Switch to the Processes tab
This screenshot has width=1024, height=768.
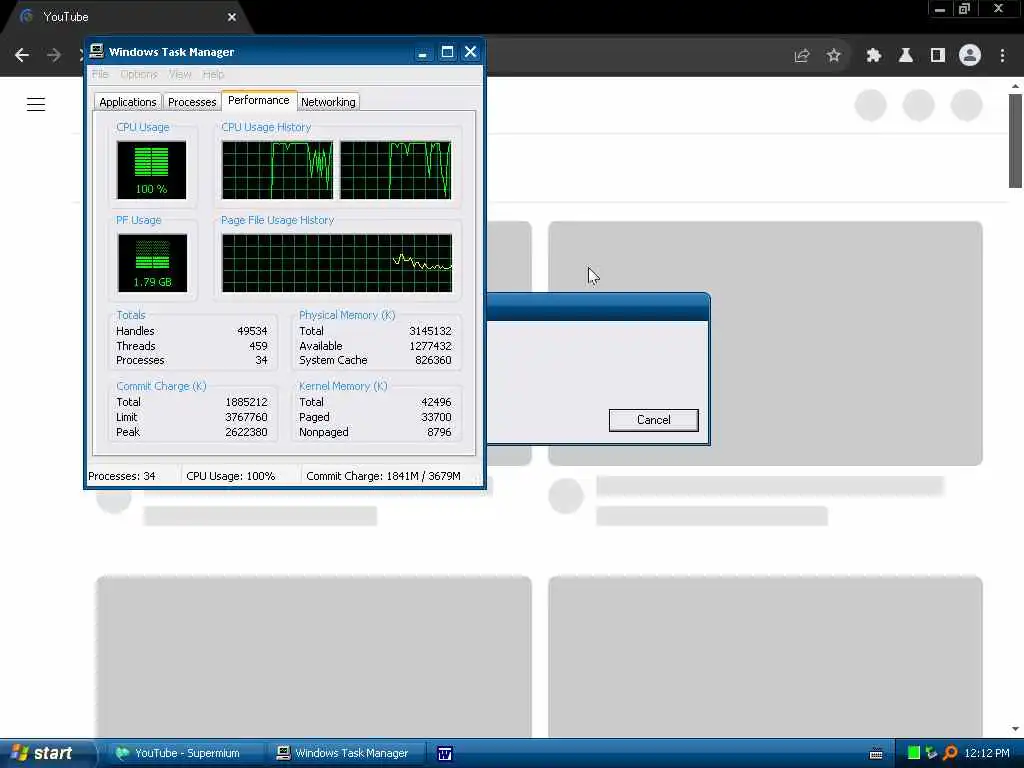[x=192, y=102]
